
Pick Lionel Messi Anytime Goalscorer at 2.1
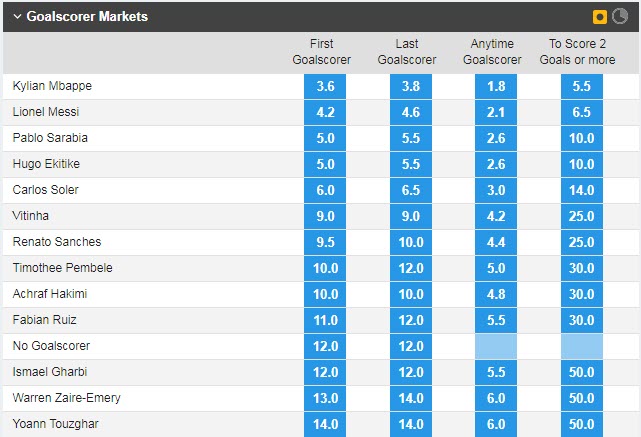pos(496,112)
